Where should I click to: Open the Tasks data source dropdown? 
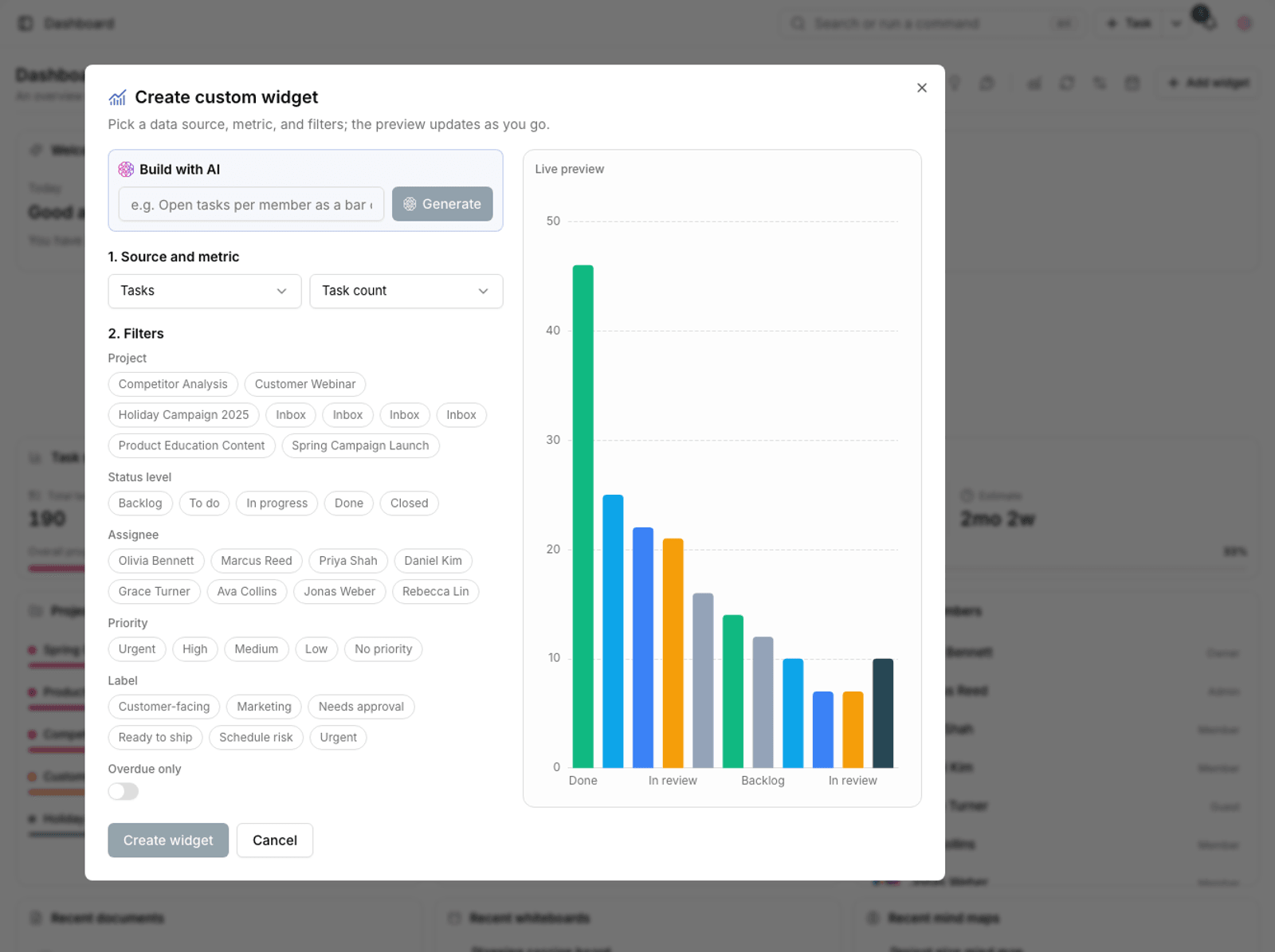coord(205,291)
